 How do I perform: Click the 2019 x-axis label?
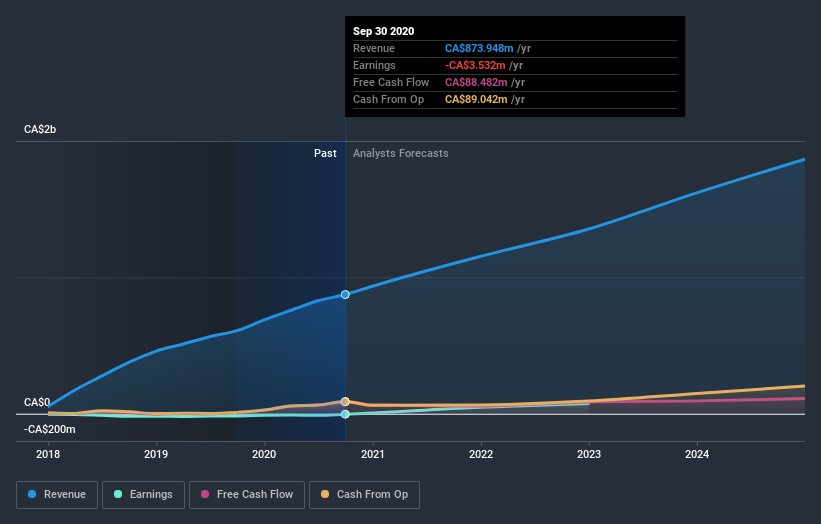point(156,454)
